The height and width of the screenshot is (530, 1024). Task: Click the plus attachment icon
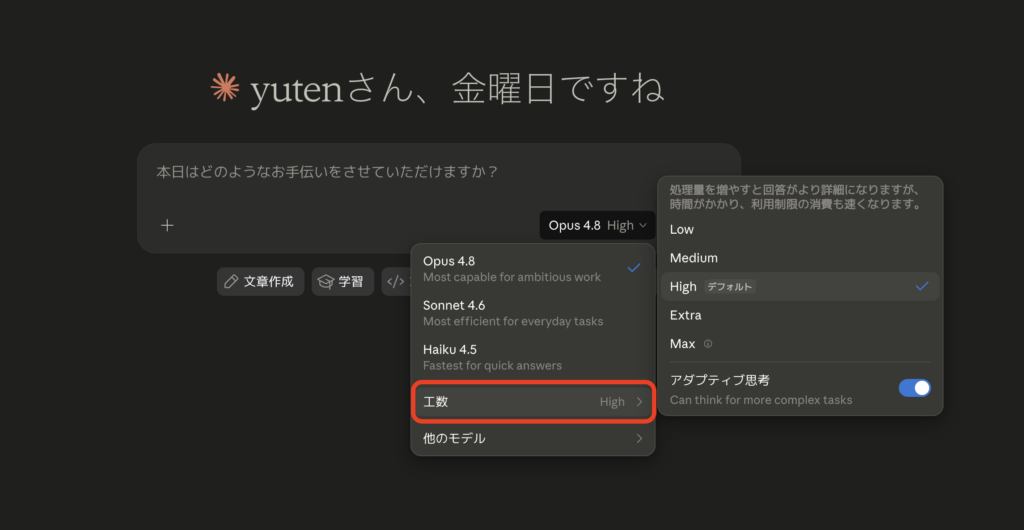(167, 225)
